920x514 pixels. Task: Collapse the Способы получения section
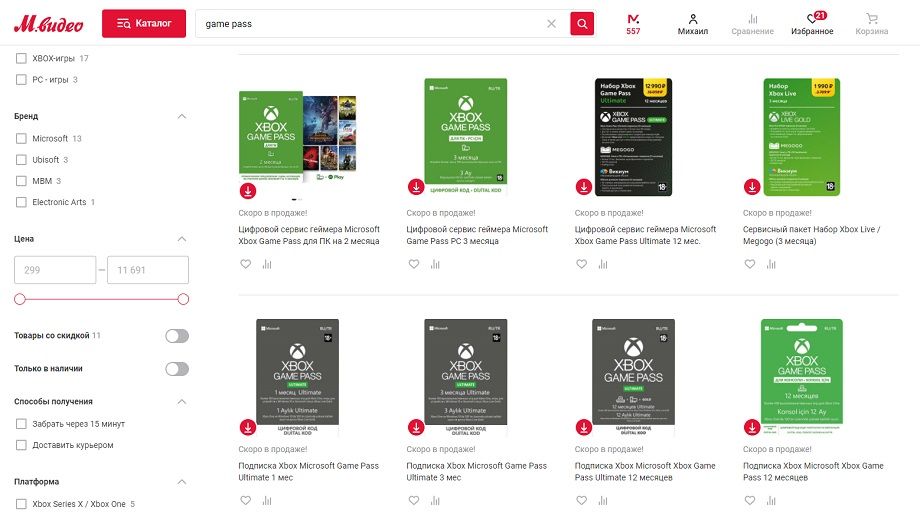182,401
